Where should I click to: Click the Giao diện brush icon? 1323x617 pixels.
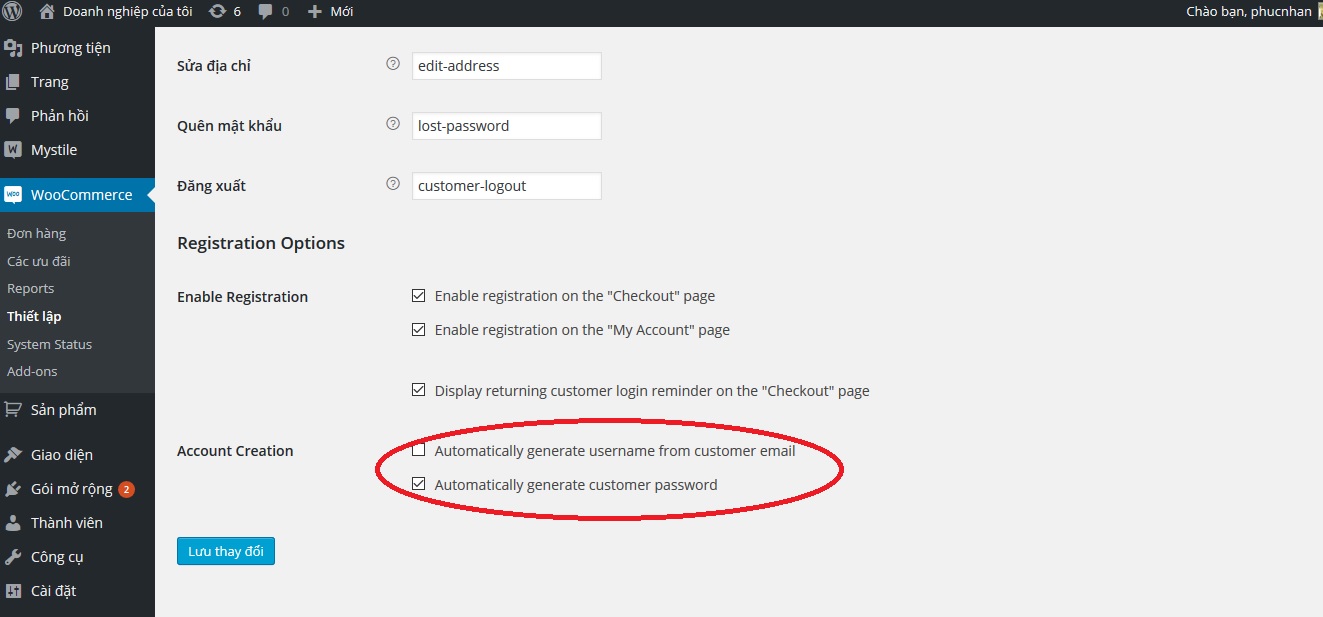13,455
